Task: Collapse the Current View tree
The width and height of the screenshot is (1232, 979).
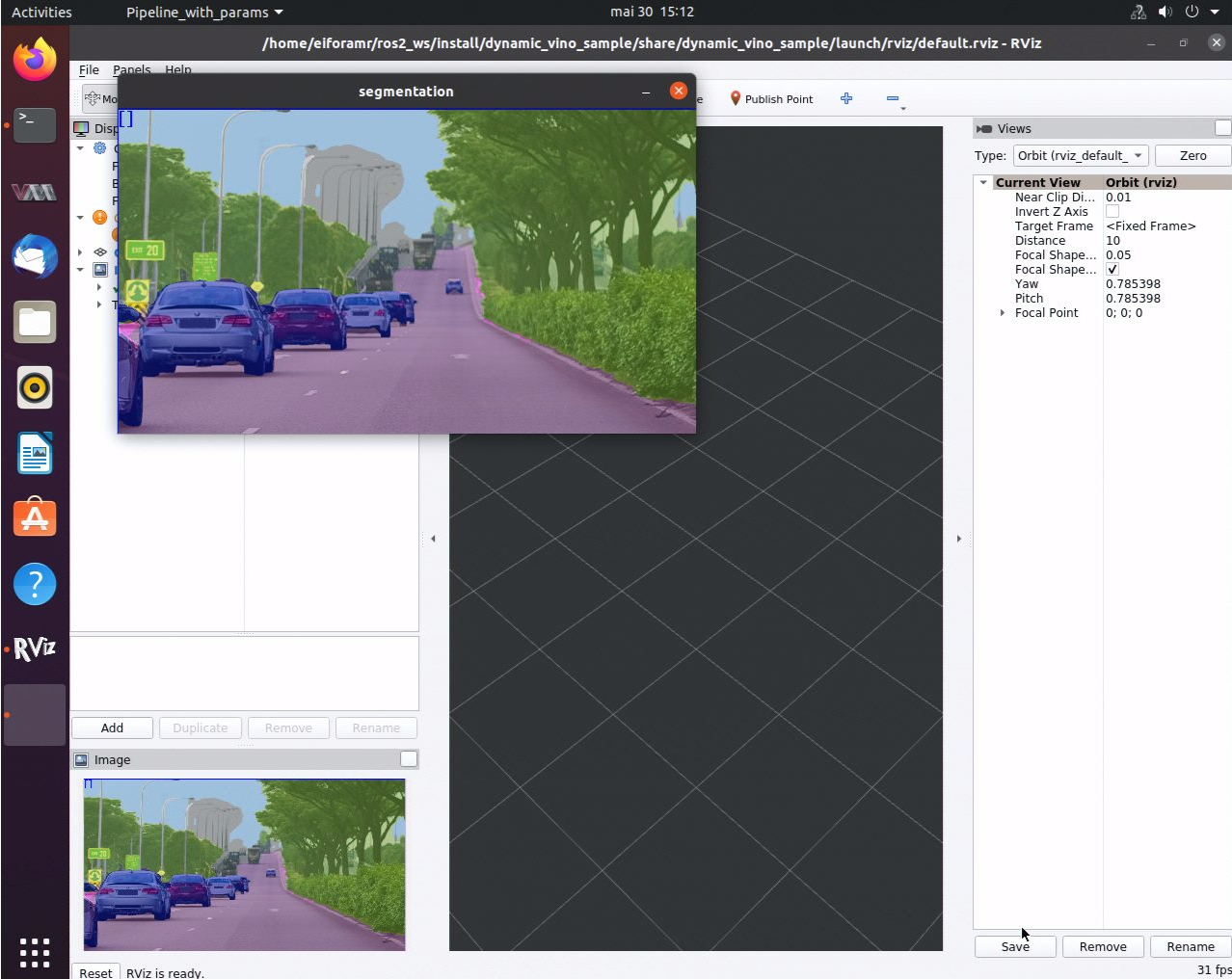Action: (983, 182)
